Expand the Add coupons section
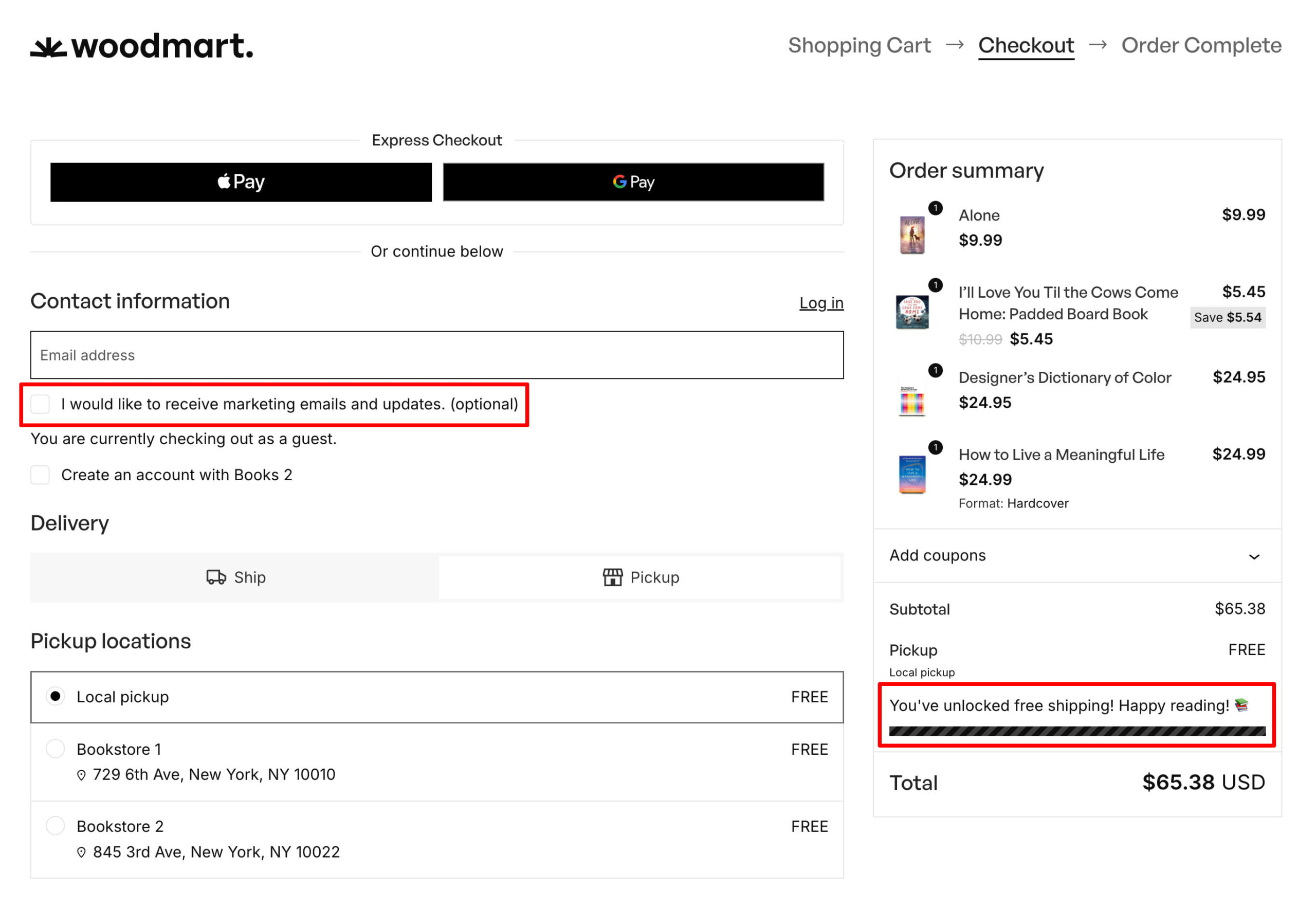Viewport: 1316px width, 907px height. [1077, 556]
